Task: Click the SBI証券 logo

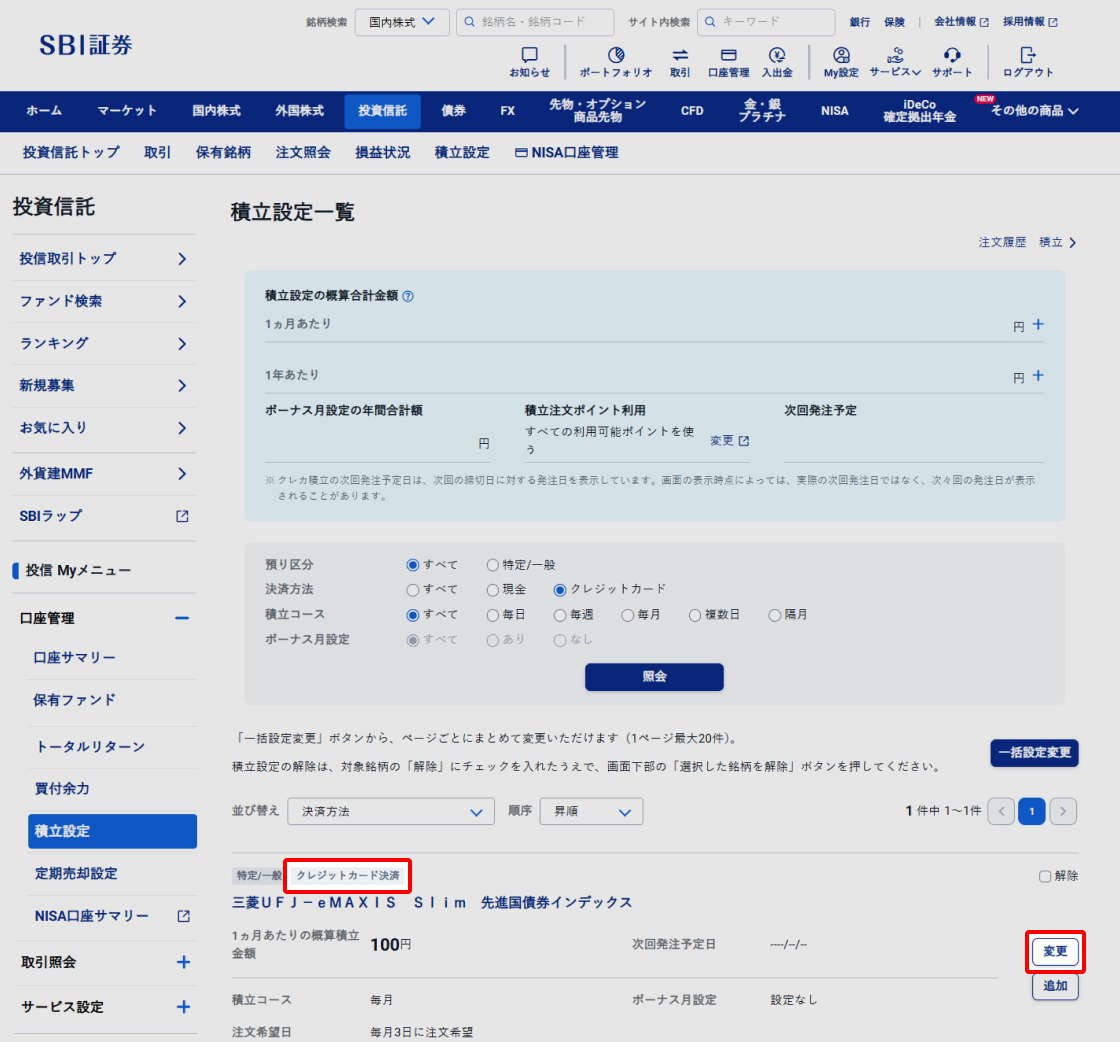Action: (86, 45)
